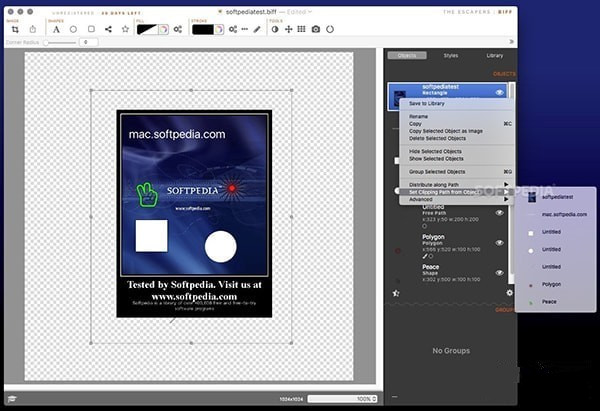Expand the Distribute along Path submenu

(456, 184)
